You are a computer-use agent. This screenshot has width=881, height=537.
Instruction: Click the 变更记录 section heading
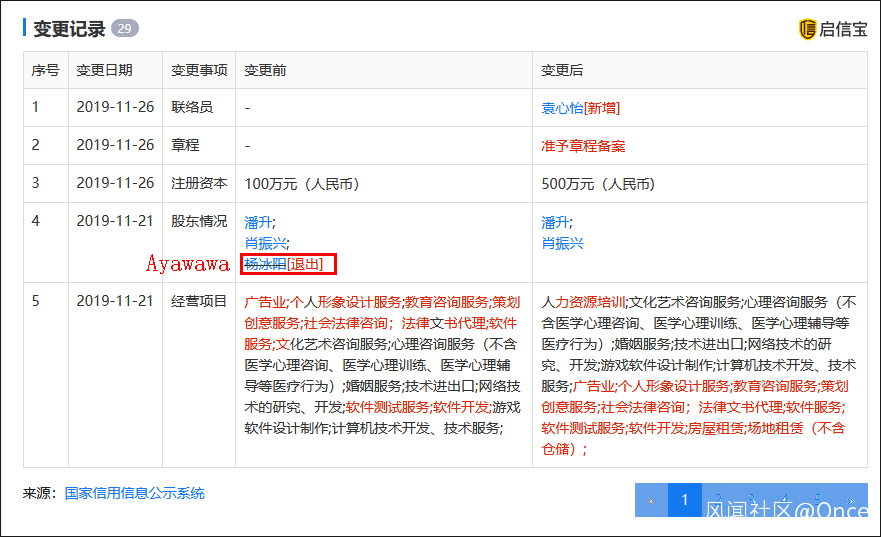coord(69,29)
